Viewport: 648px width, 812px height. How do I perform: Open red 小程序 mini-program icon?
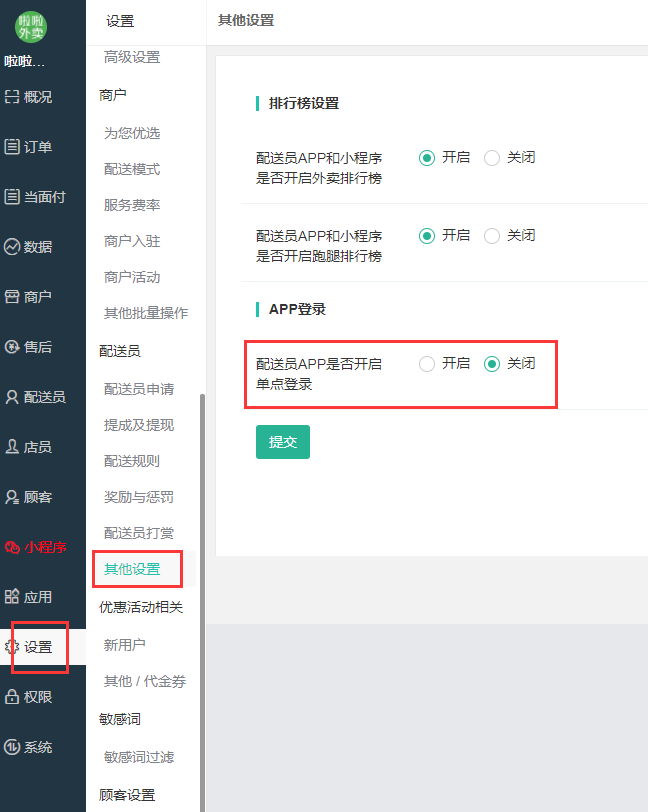(12, 547)
